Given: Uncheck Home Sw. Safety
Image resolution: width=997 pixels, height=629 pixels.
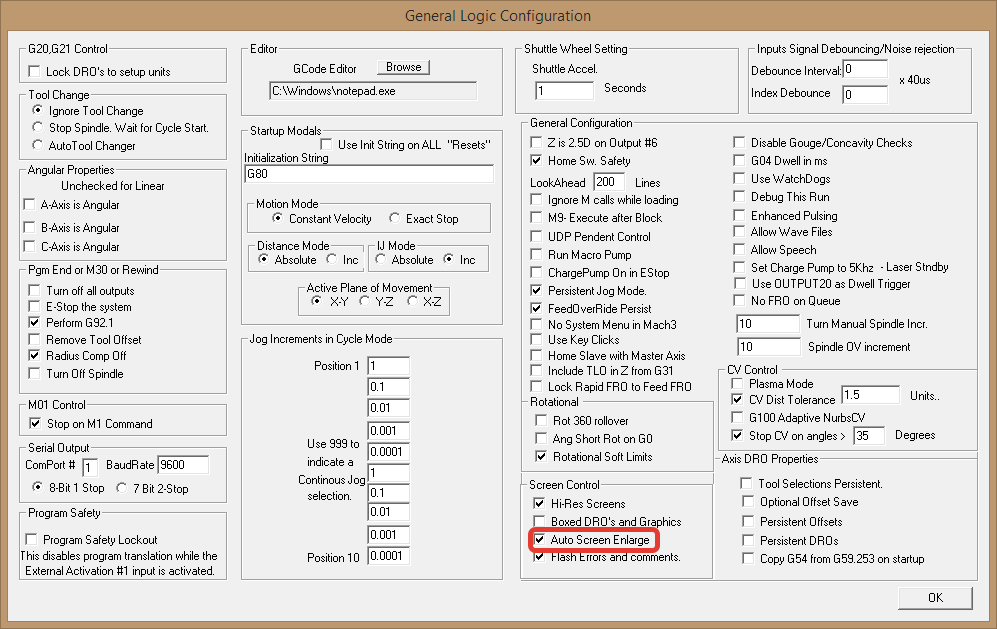Looking at the screenshot, I should point(537,160).
